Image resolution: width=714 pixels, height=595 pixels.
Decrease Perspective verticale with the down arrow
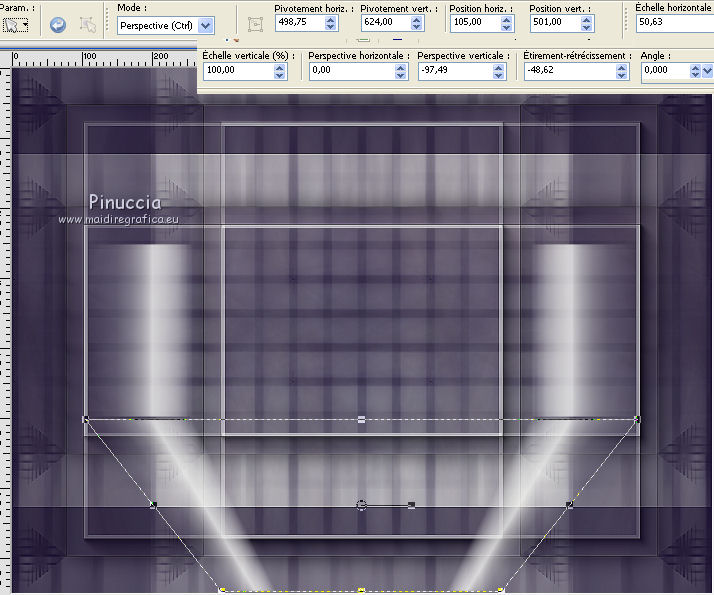pos(499,75)
